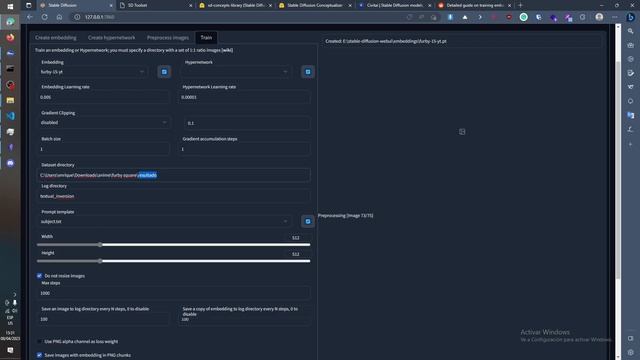Switch to the Detailed guide on training browser tab
Image resolution: width=640 pixels, height=360 pixels.
pos(475,5)
